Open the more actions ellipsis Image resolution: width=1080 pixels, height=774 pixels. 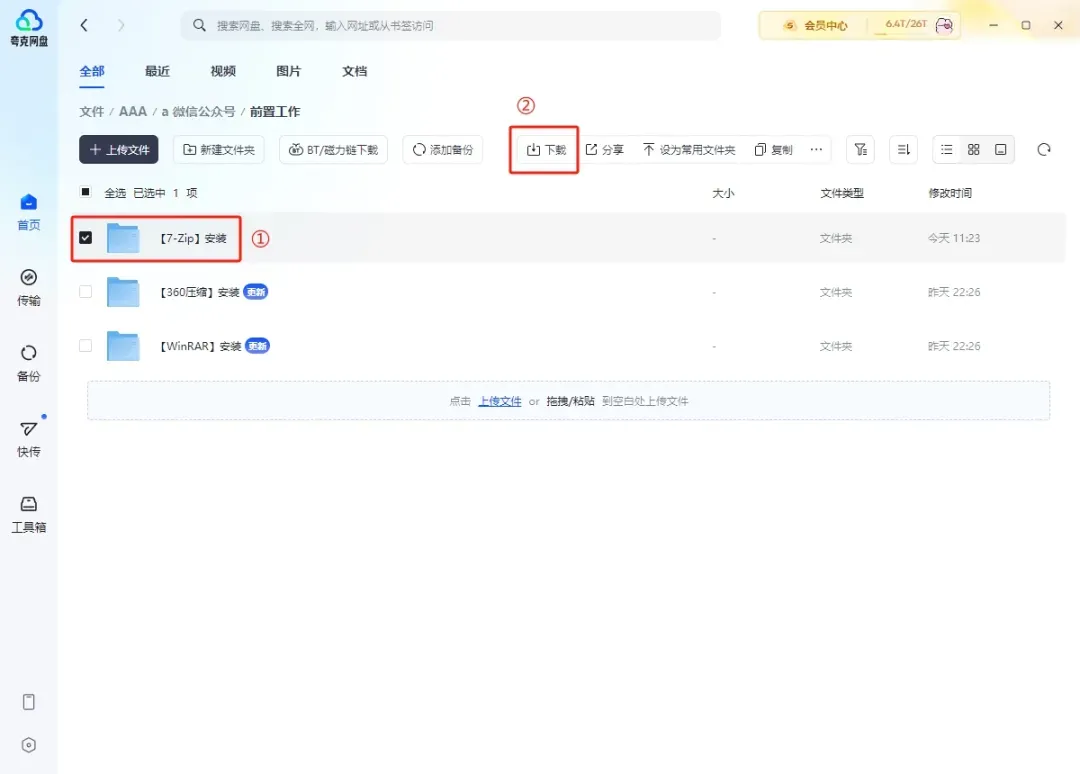coord(816,149)
